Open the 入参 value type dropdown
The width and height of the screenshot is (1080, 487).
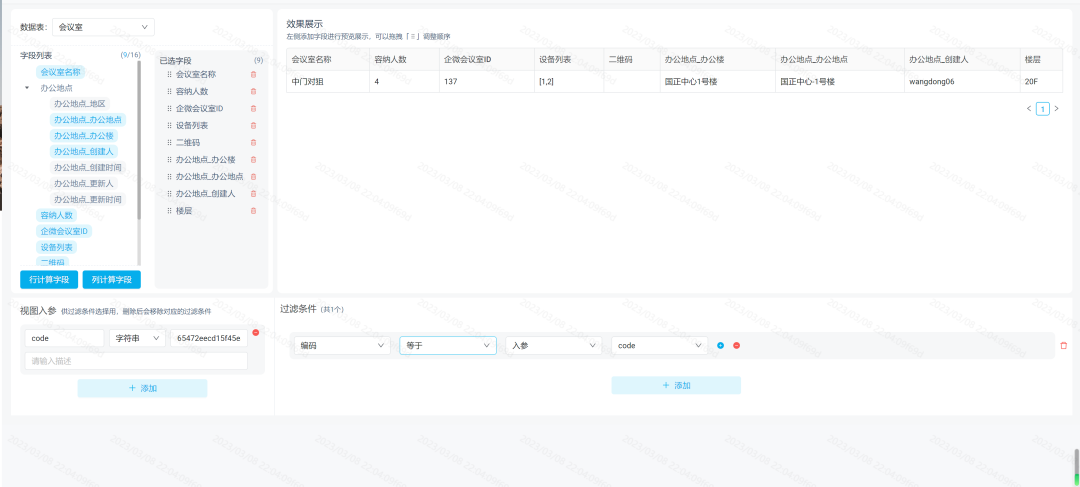click(x=554, y=346)
